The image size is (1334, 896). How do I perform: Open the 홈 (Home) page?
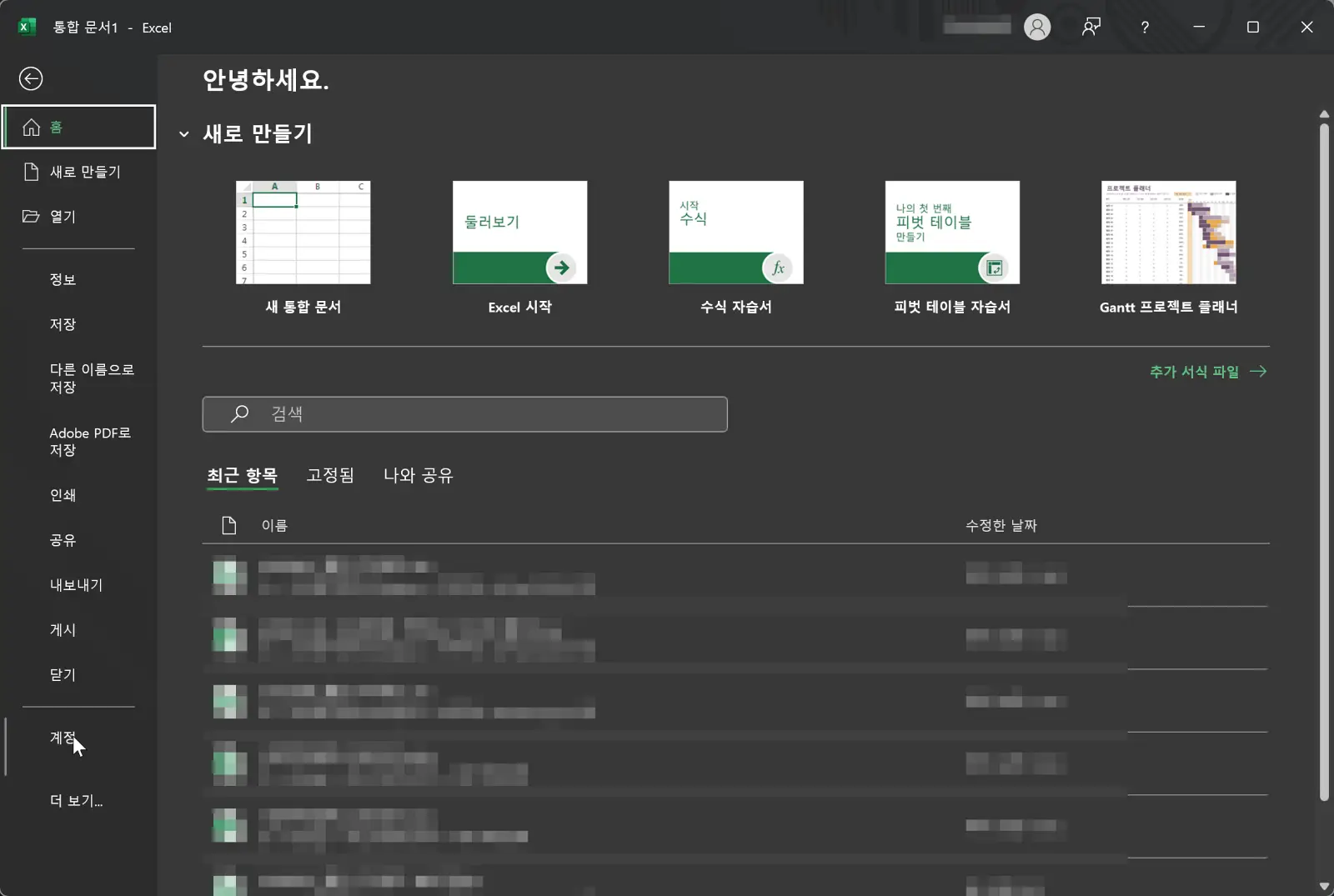click(x=78, y=127)
